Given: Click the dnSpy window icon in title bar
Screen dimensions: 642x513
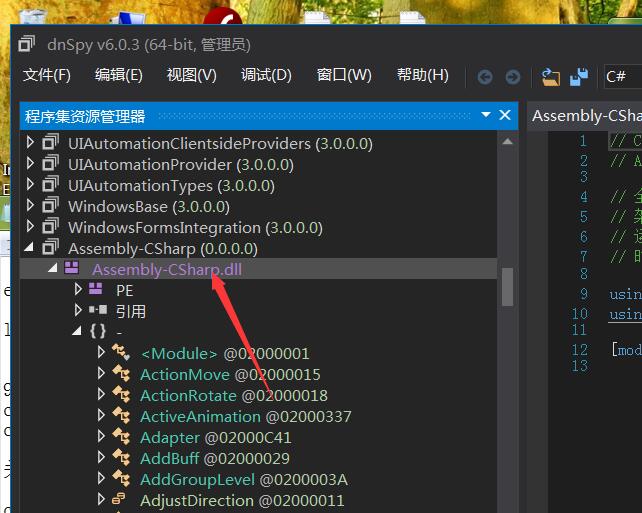Looking at the screenshot, I should coord(27,44).
